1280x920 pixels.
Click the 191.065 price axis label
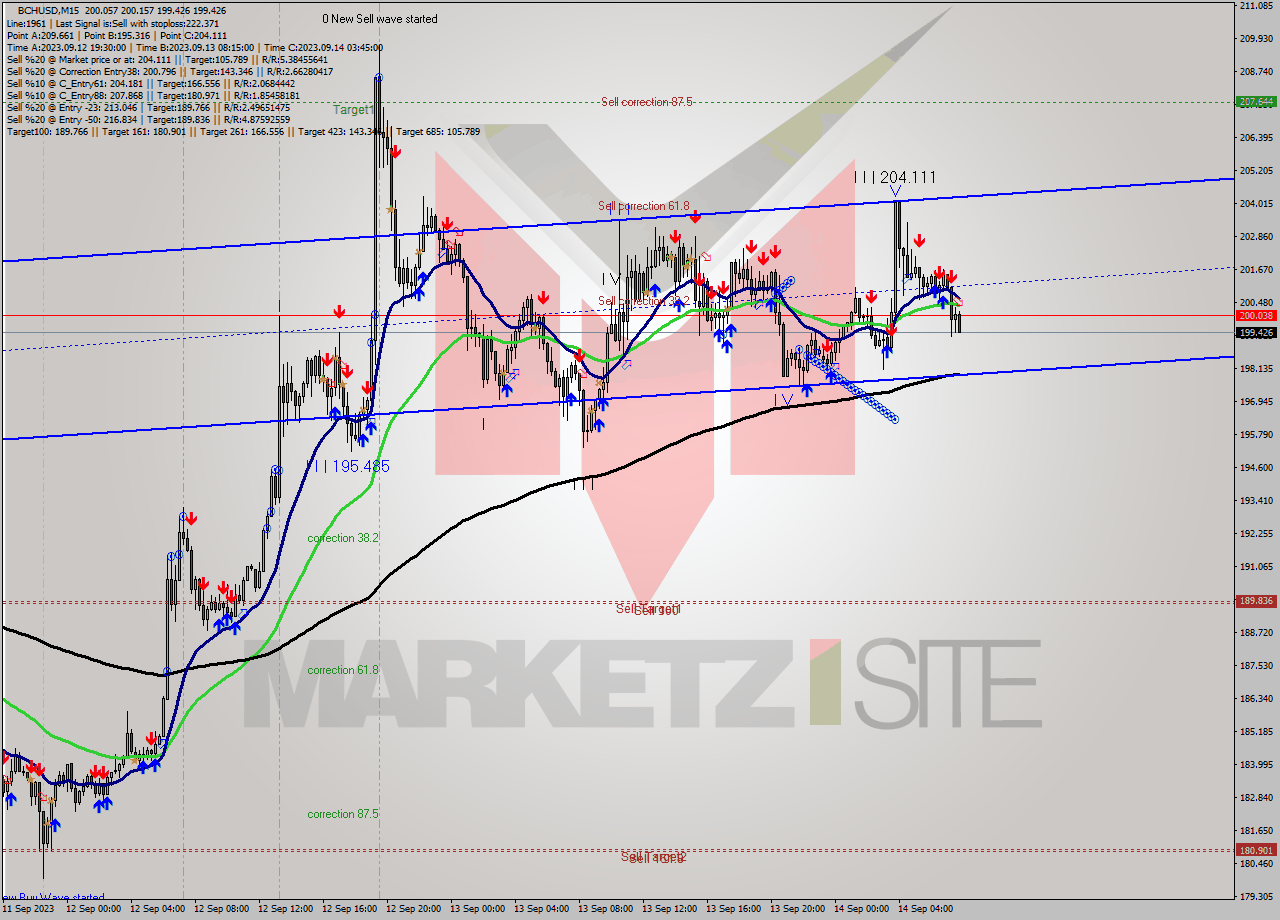tap(1256, 567)
